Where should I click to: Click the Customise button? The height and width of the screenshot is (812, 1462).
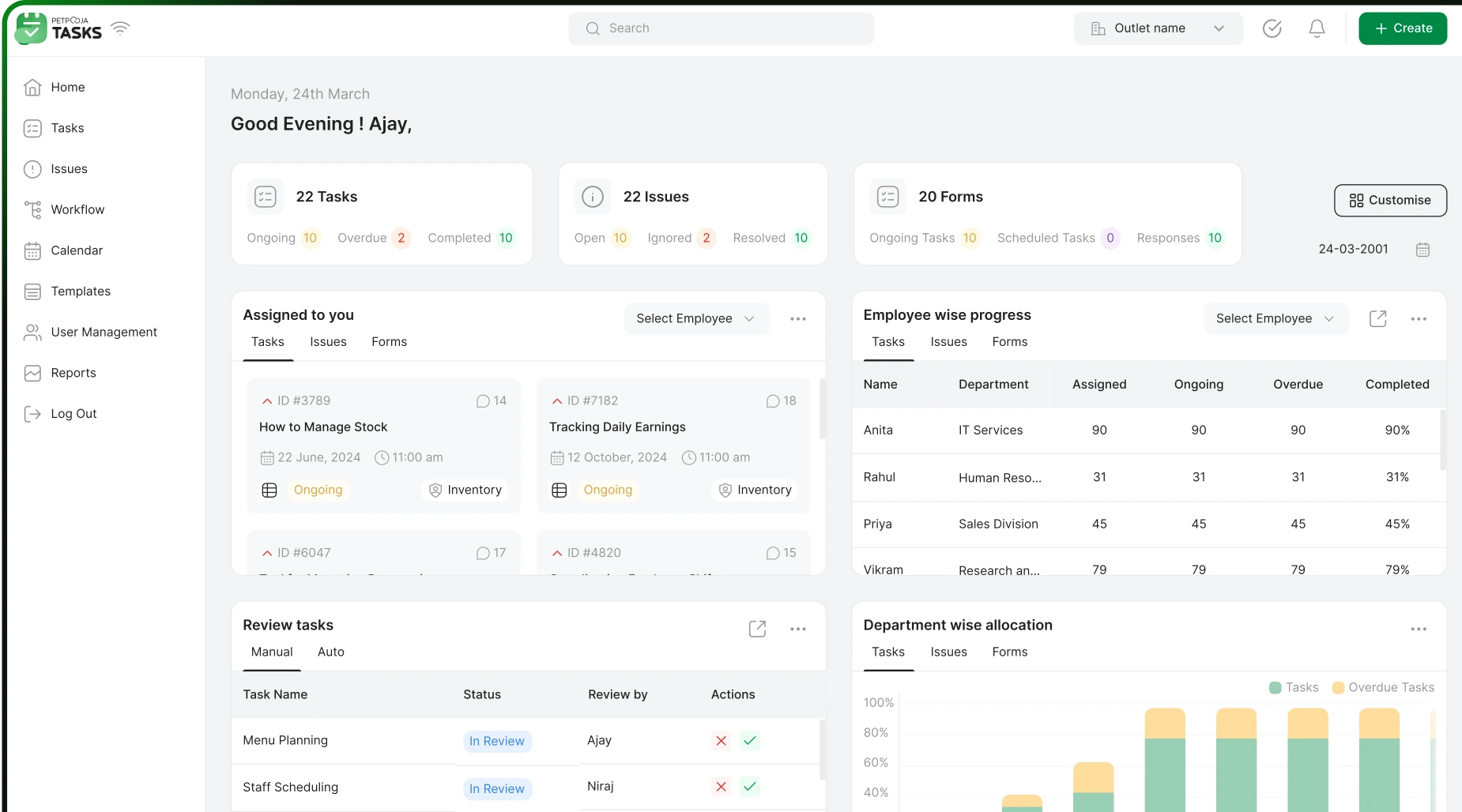point(1389,201)
